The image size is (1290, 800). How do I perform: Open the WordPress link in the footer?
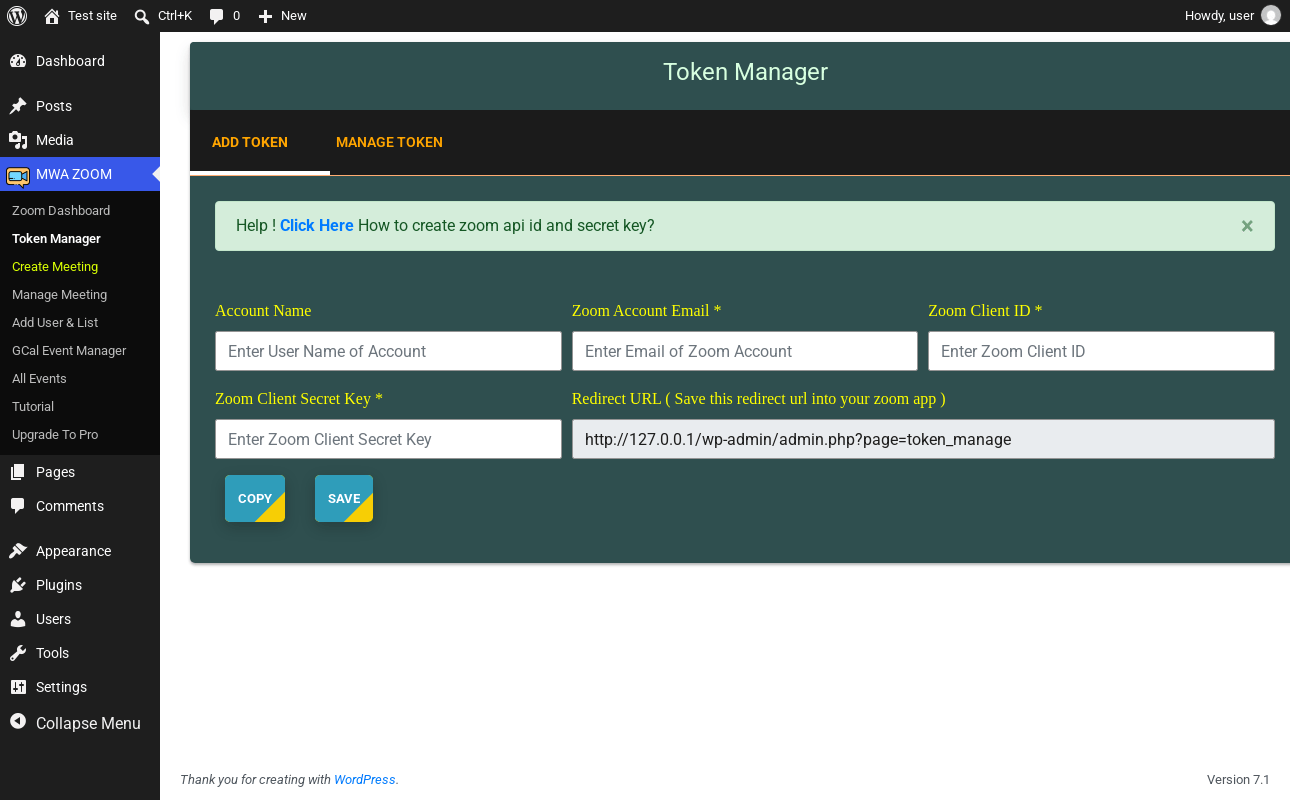pos(365,780)
